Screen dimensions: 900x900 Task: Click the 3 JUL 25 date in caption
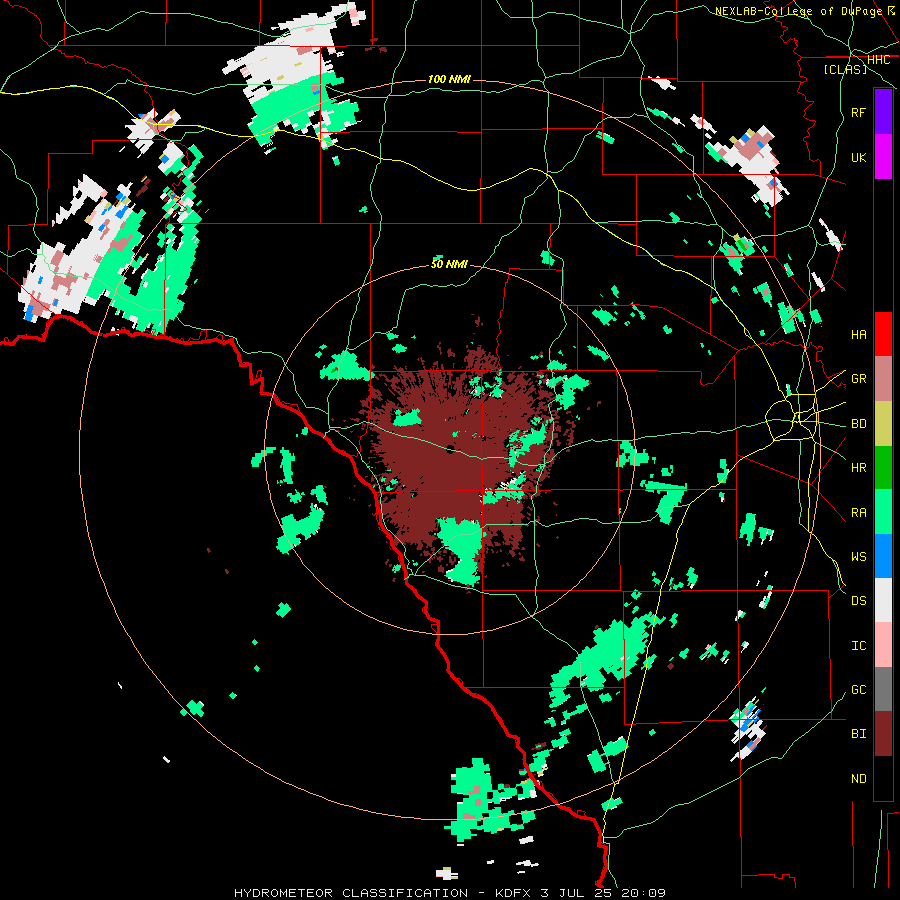pyautogui.click(x=576, y=893)
